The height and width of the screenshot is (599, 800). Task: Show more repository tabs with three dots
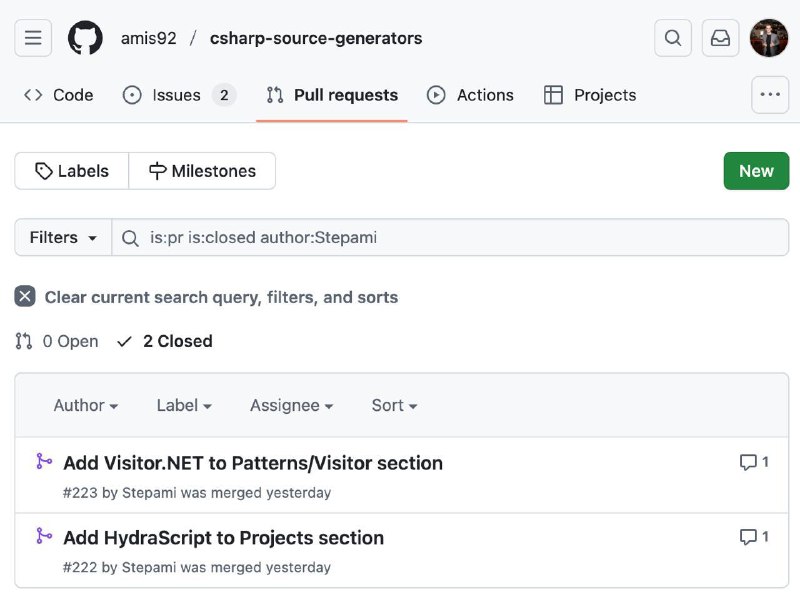(770, 94)
